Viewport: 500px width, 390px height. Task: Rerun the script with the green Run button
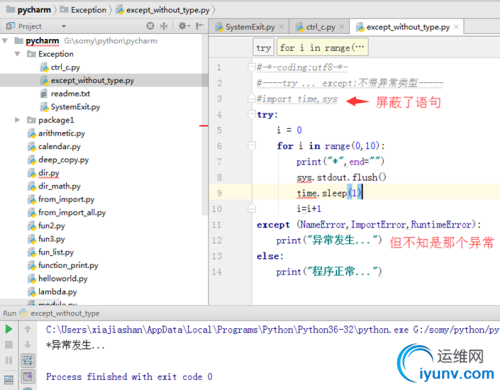click(x=9, y=329)
